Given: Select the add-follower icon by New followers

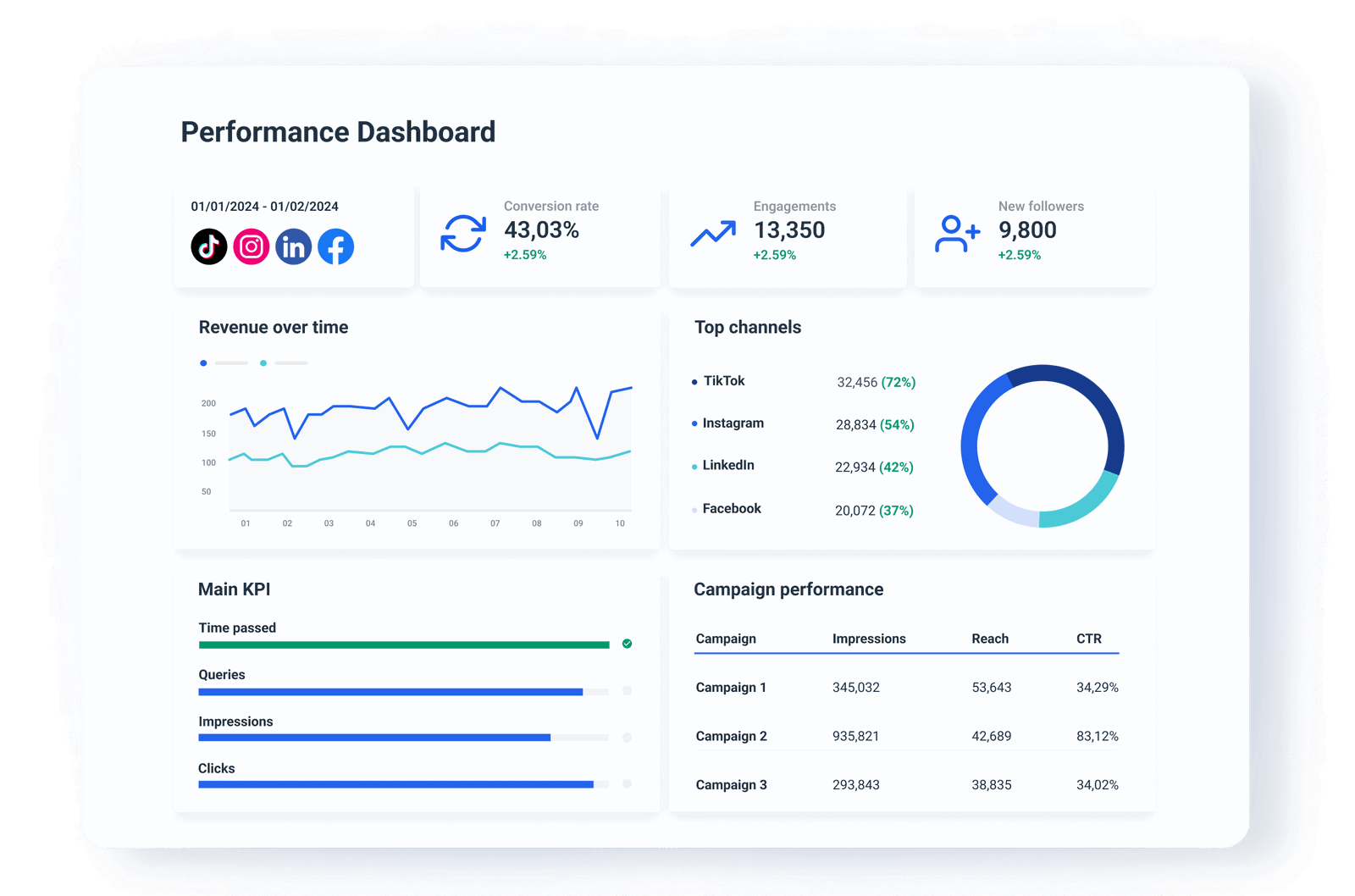Looking at the screenshot, I should [x=958, y=230].
